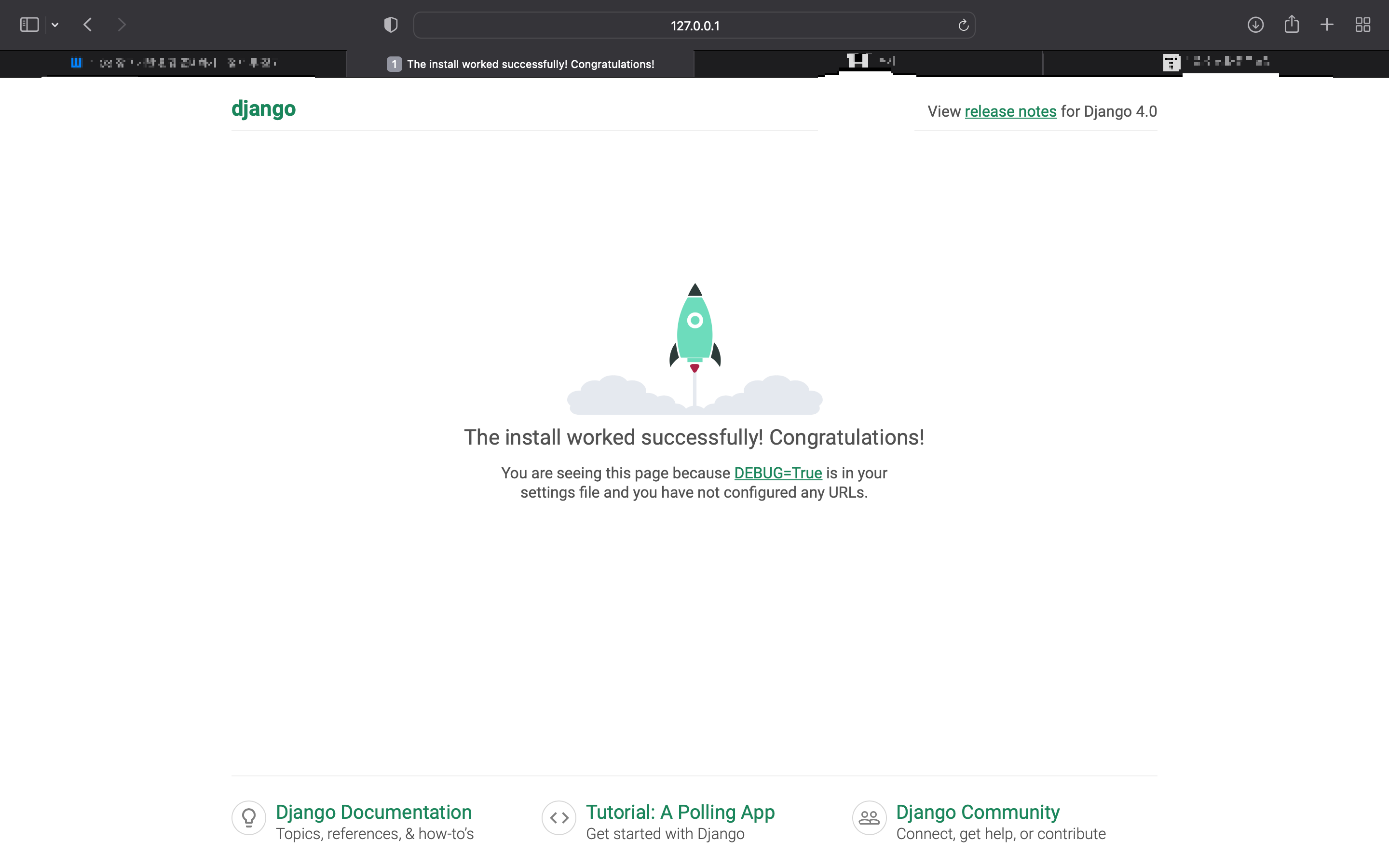Screen dimensions: 1389x868
Task: Open a new tab with plus
Action: (1327, 25)
